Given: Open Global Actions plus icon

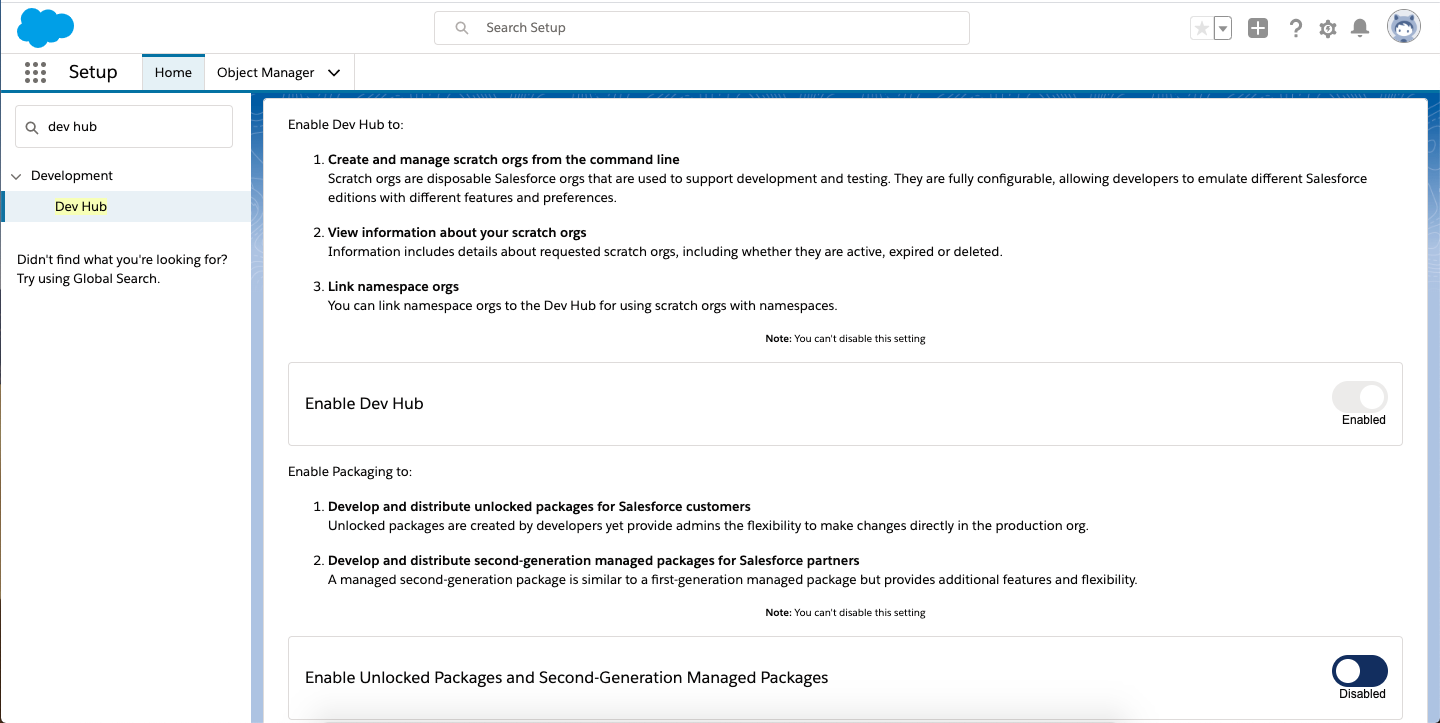Looking at the screenshot, I should pos(1258,28).
